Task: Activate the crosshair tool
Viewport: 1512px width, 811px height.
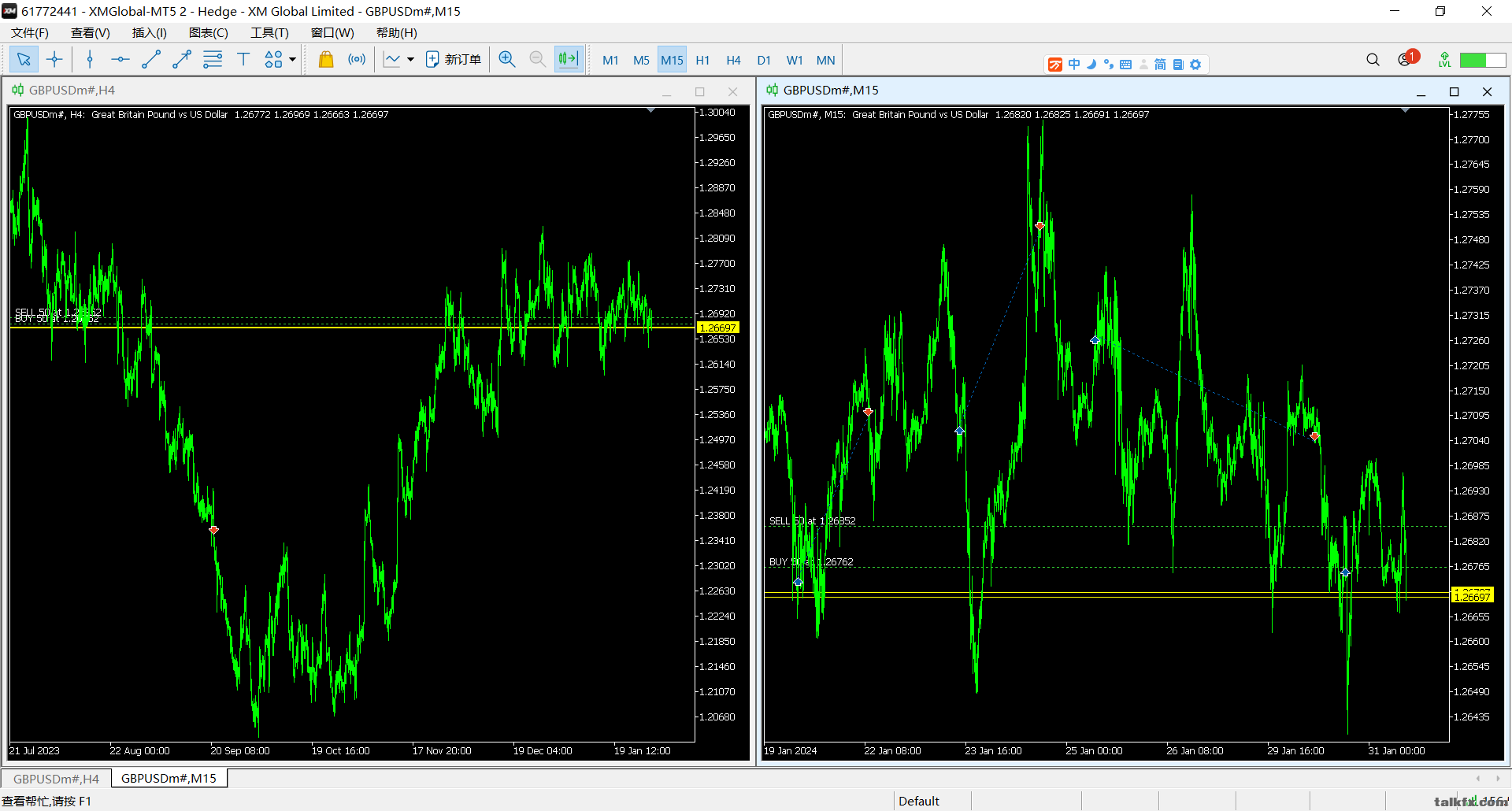Action: [x=54, y=60]
